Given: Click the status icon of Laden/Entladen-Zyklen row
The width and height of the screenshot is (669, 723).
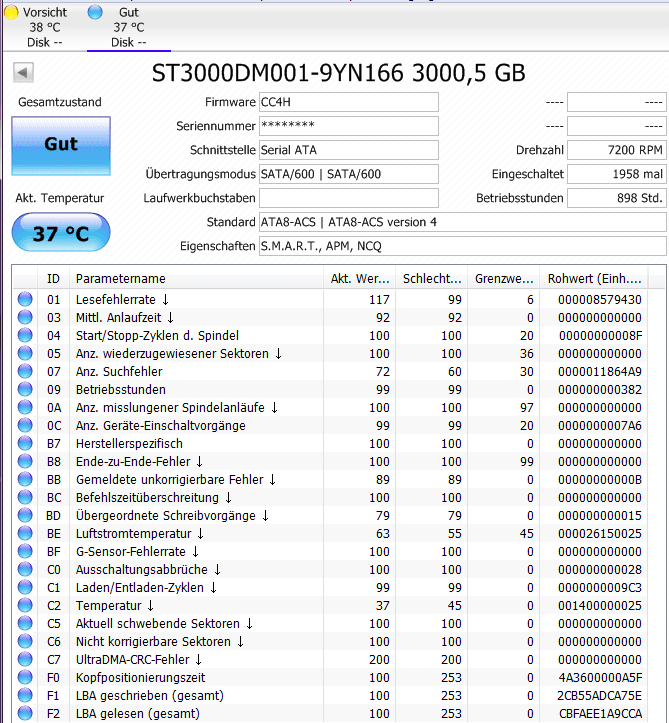Looking at the screenshot, I should click(x=25, y=587).
